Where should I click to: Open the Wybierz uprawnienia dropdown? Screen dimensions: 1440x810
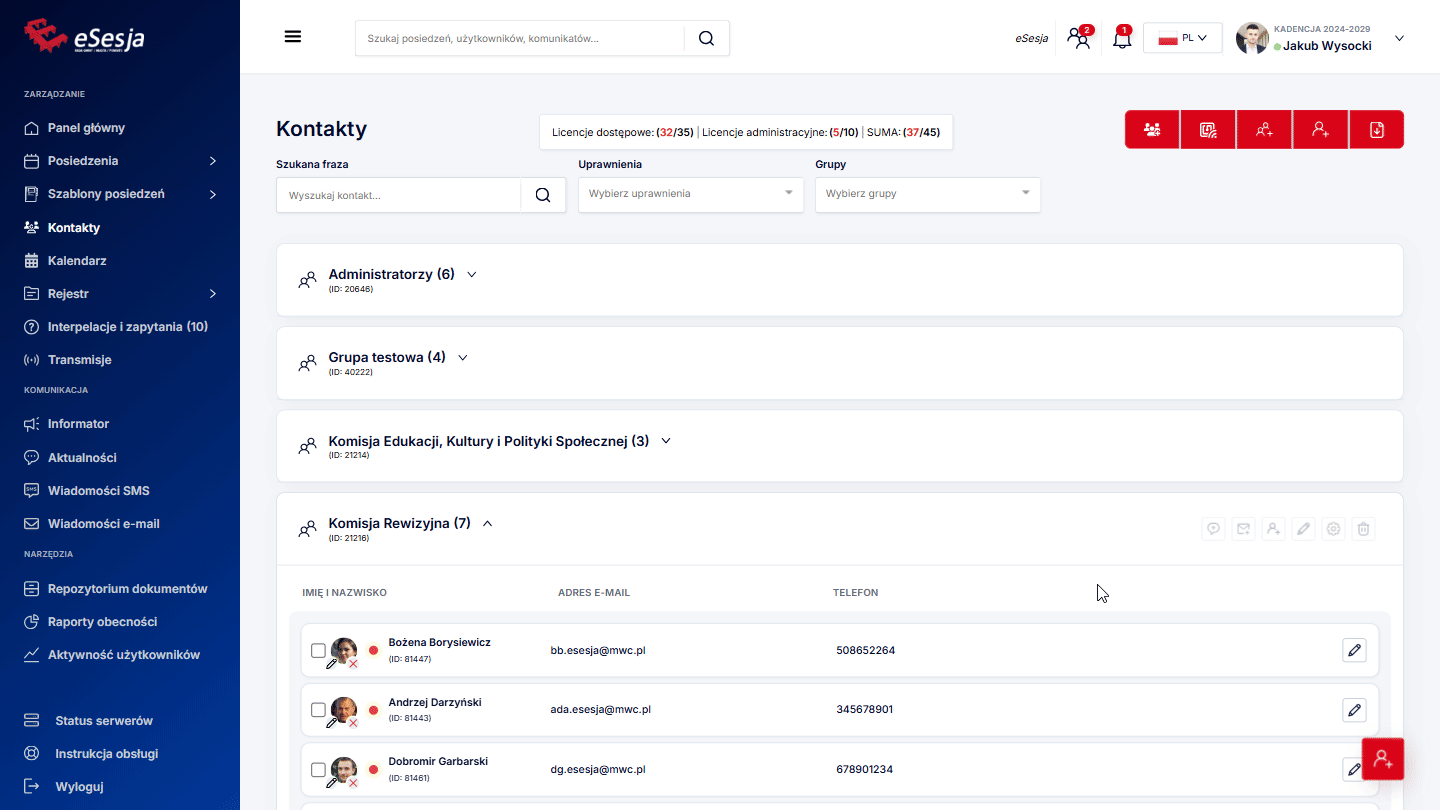pos(690,194)
